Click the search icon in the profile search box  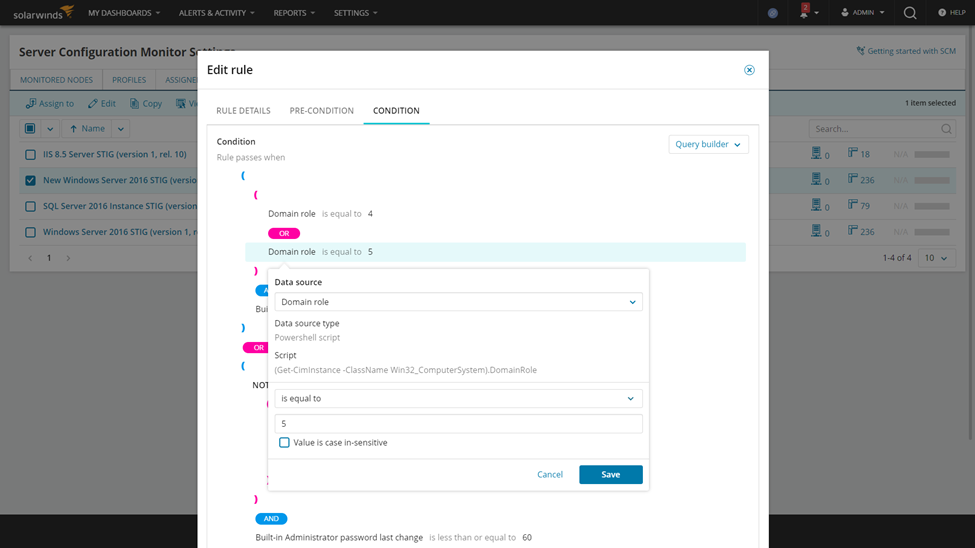pyautogui.click(x=946, y=129)
